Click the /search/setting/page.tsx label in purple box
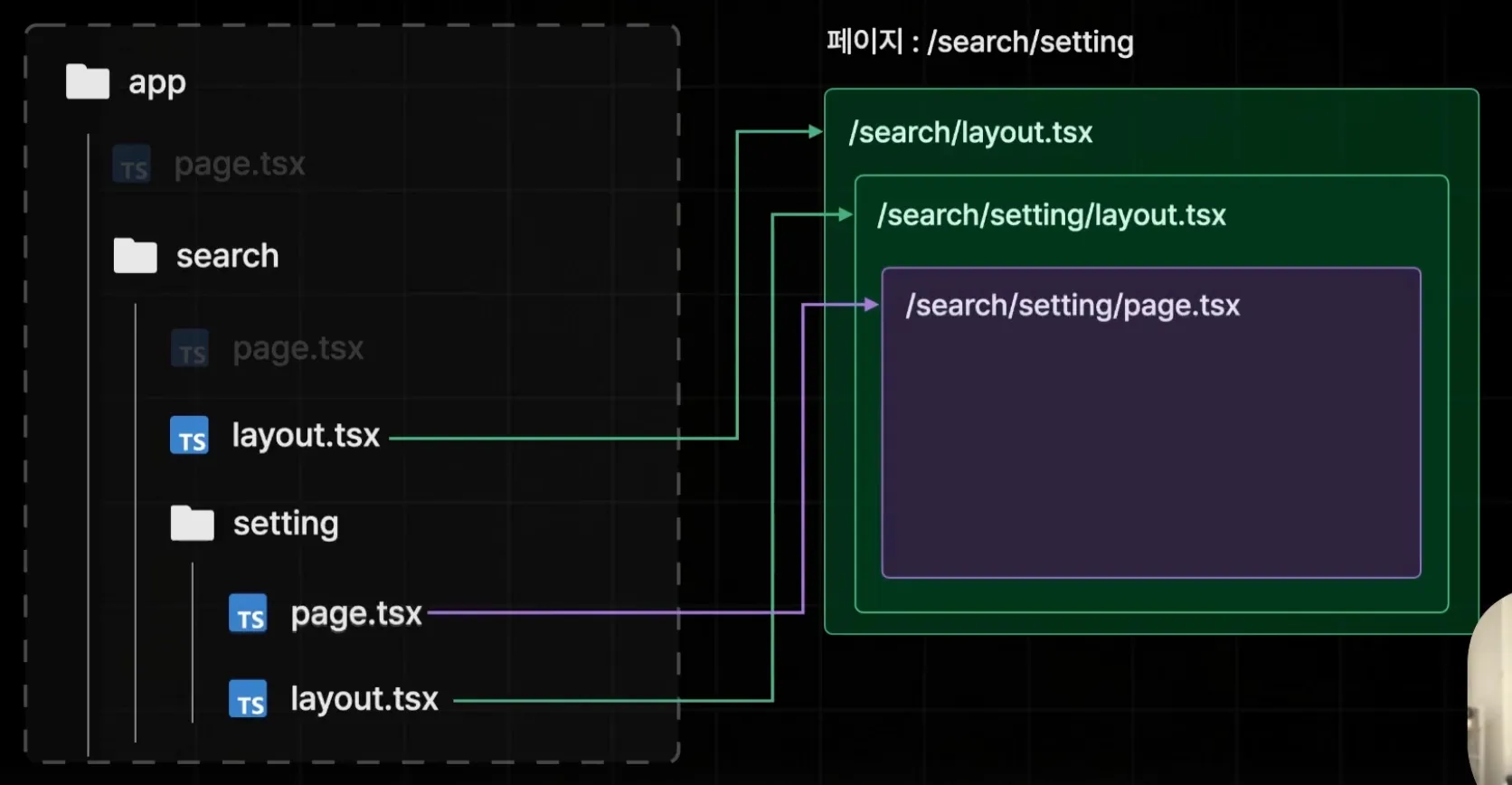The width and height of the screenshot is (1512, 785). (1073, 306)
